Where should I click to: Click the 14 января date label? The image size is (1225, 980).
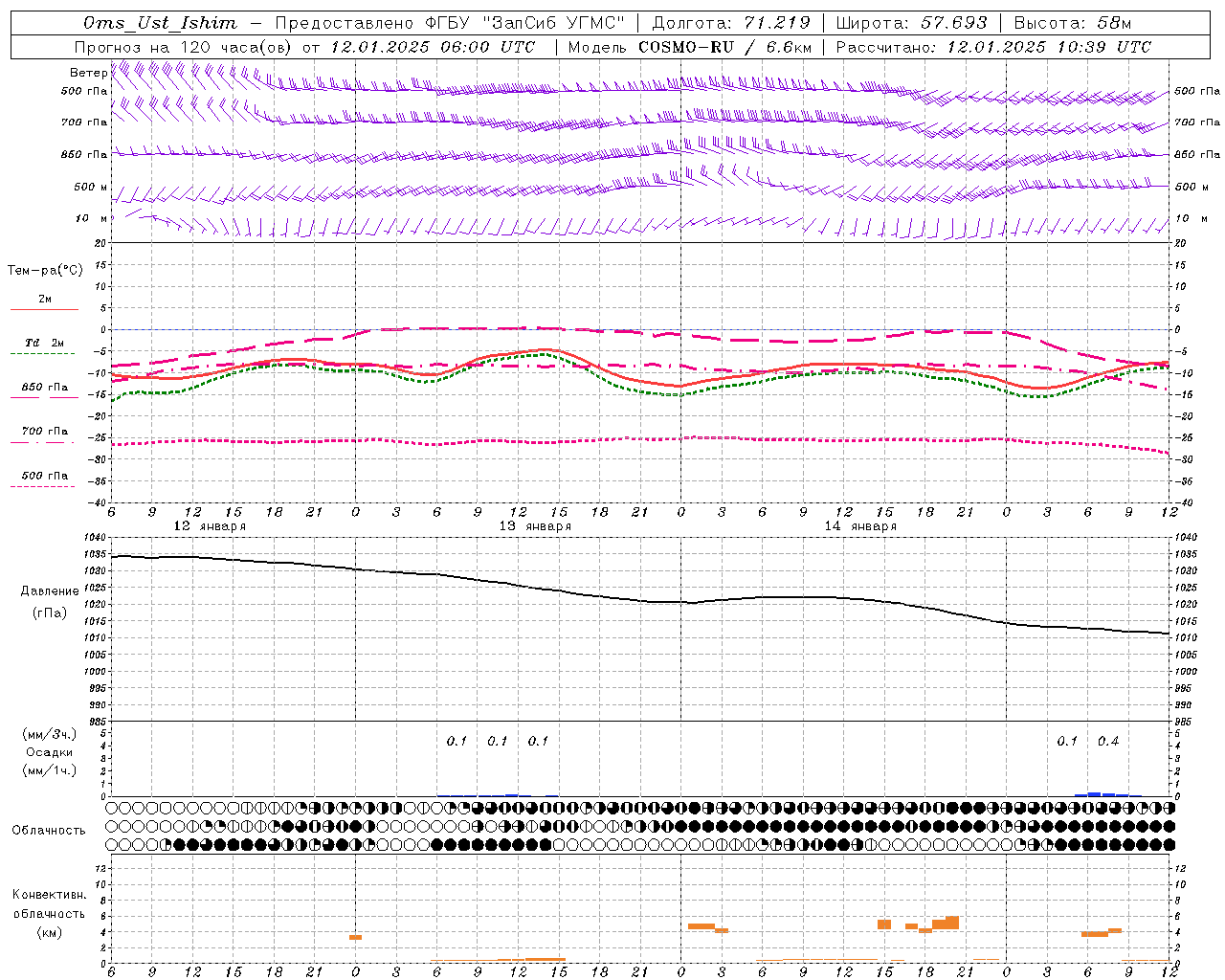(x=860, y=526)
